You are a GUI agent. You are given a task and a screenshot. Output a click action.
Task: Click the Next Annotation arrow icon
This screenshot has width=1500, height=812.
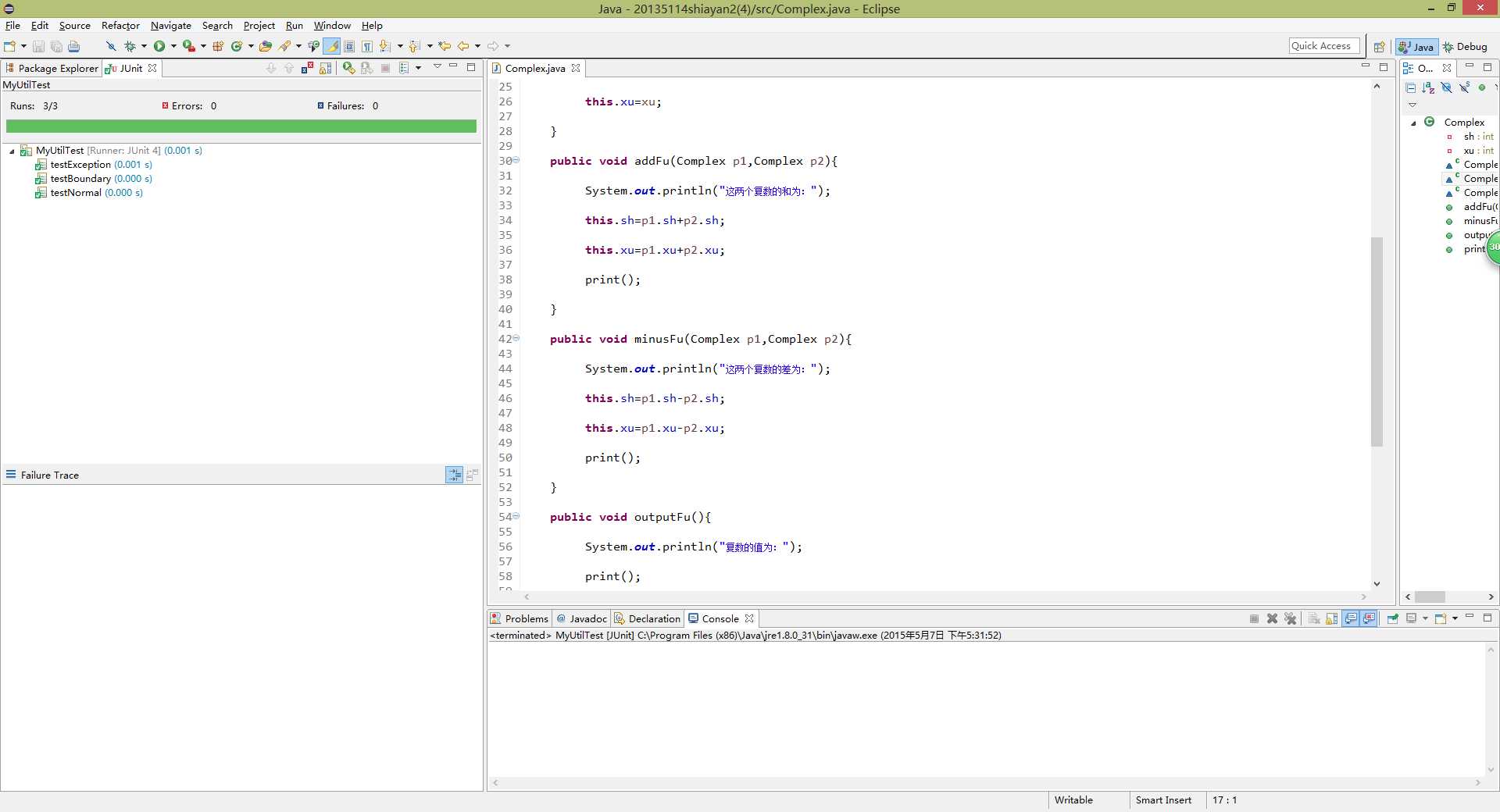tap(385, 46)
